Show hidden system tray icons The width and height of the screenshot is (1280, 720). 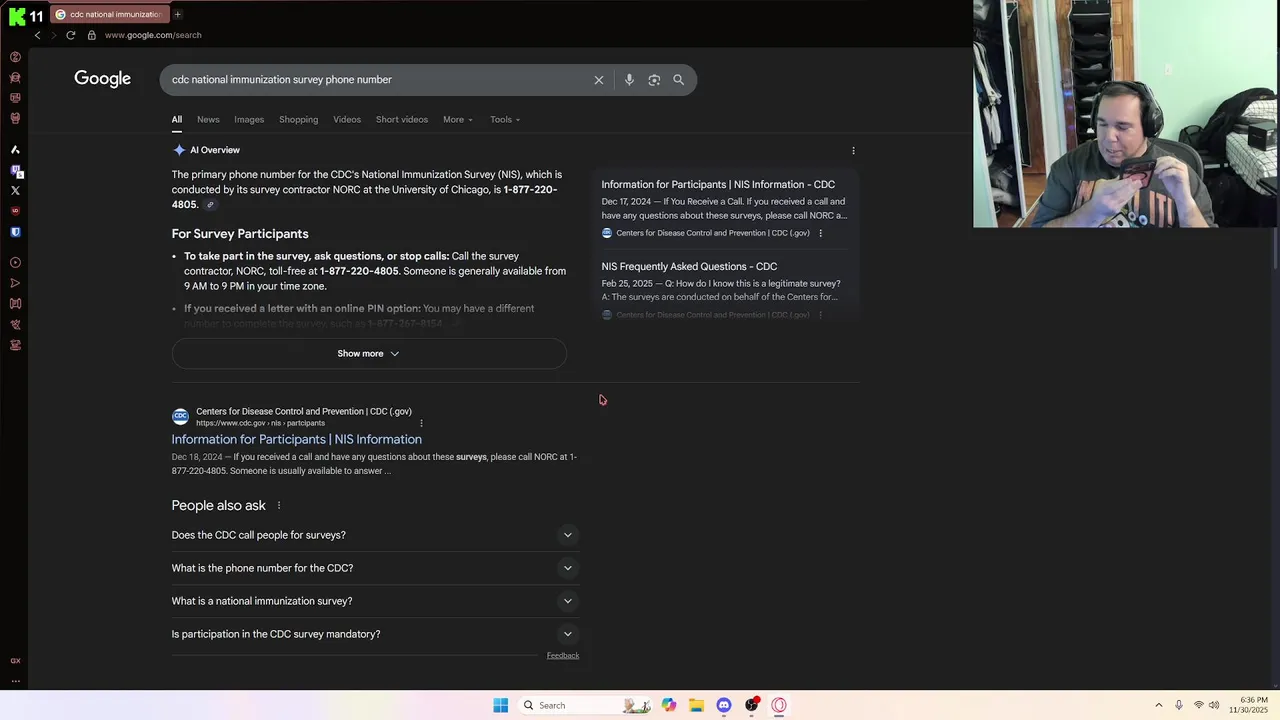click(x=1159, y=705)
